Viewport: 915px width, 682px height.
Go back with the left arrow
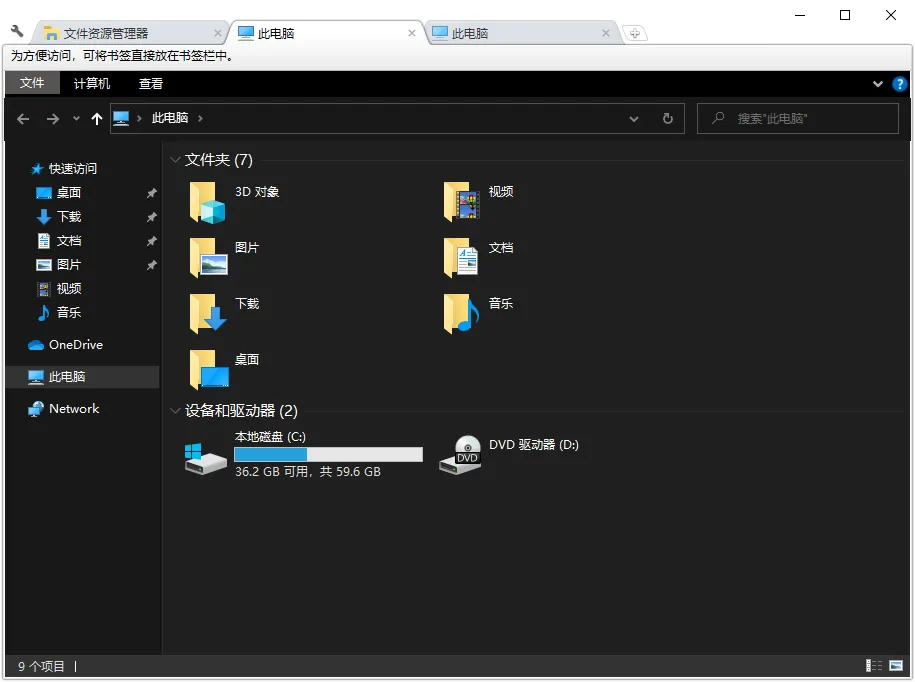(23, 119)
